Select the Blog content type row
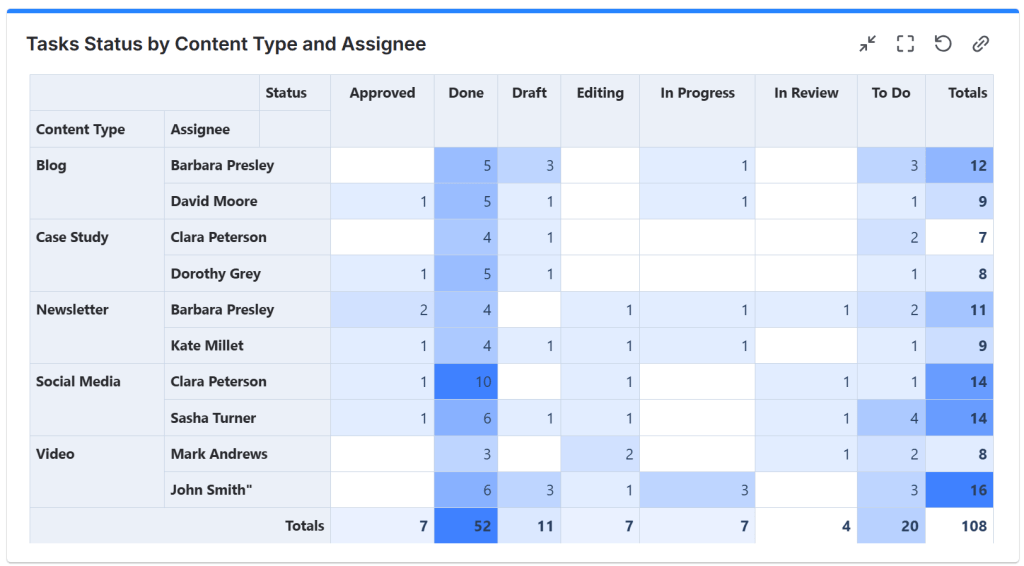 click(52, 166)
